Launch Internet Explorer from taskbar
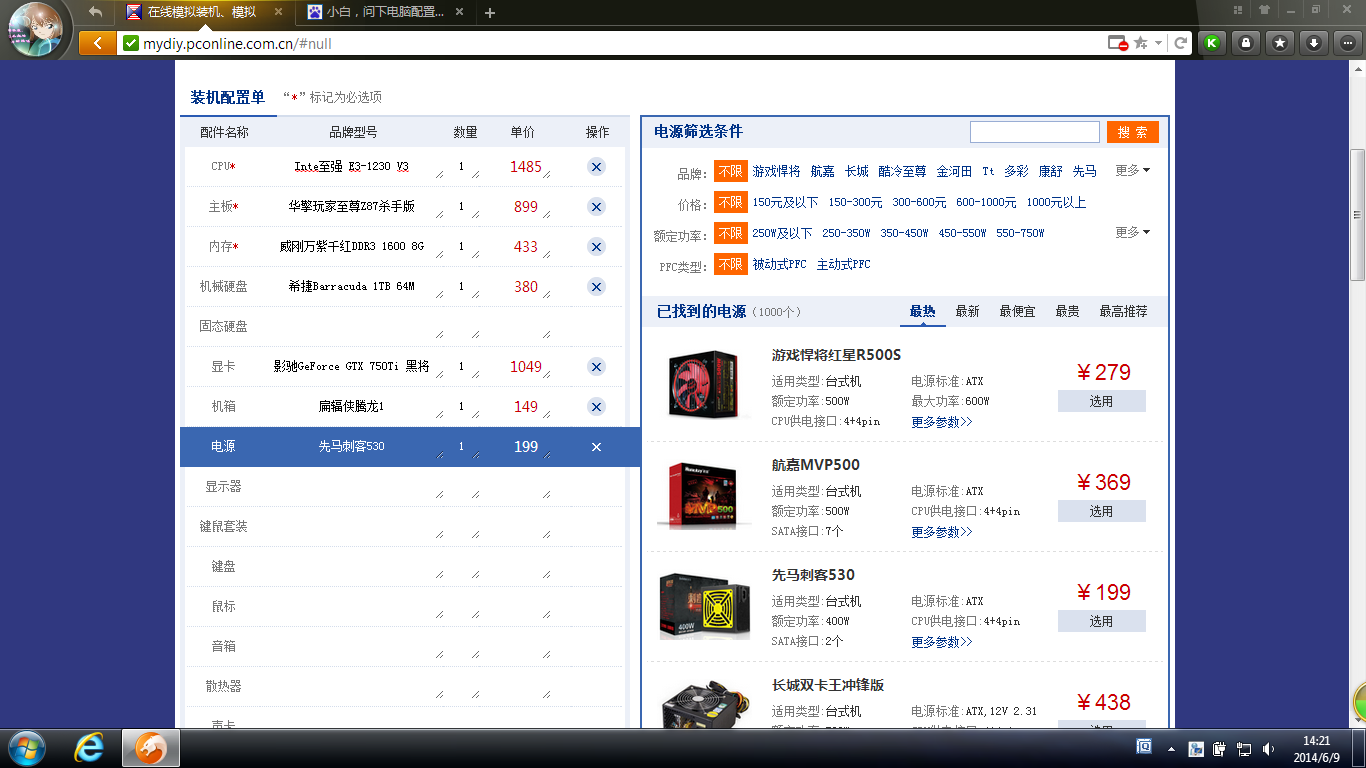 click(x=90, y=748)
